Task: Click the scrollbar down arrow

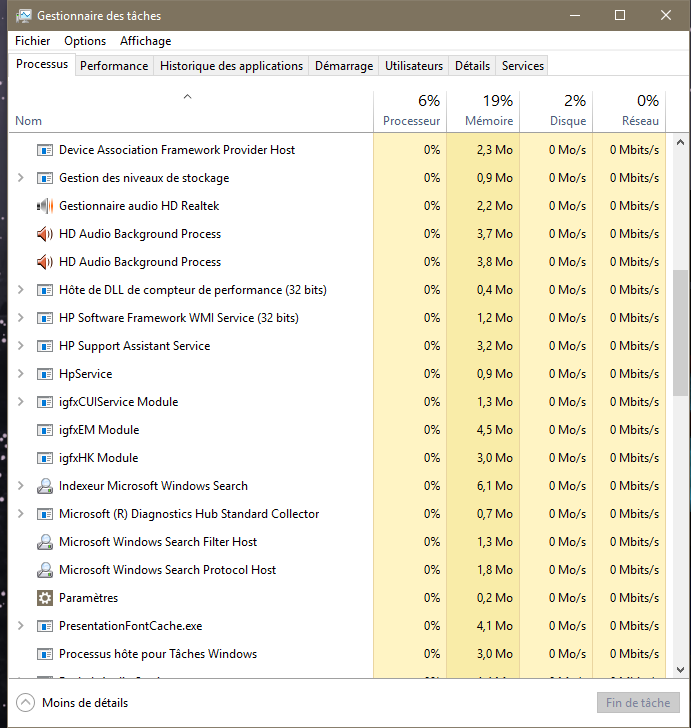Action: pos(680,670)
